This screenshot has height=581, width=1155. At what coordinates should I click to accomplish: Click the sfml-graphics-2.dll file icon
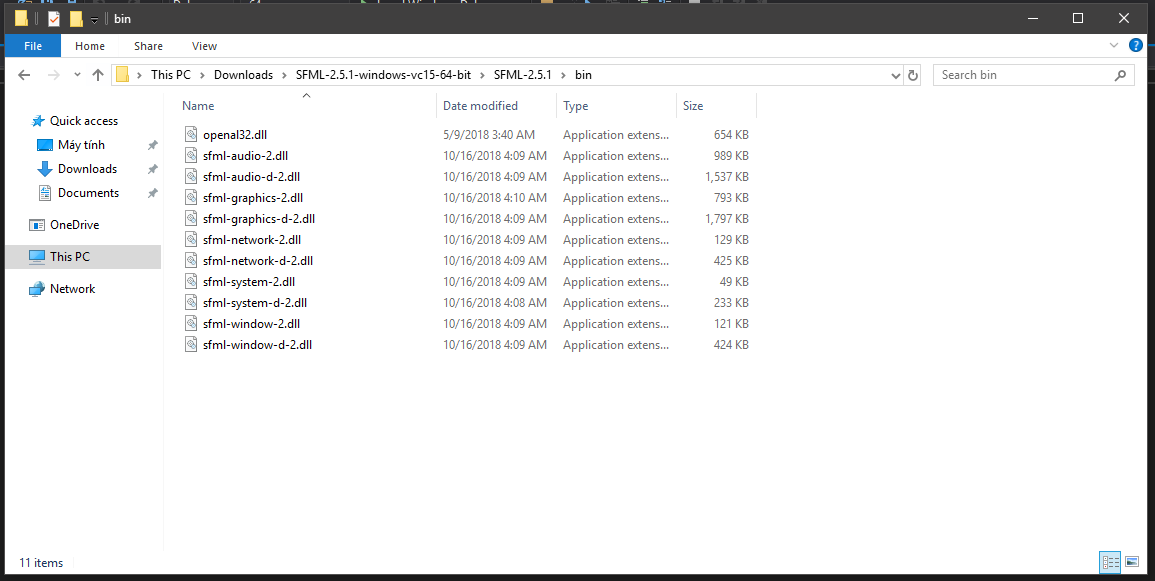click(191, 197)
